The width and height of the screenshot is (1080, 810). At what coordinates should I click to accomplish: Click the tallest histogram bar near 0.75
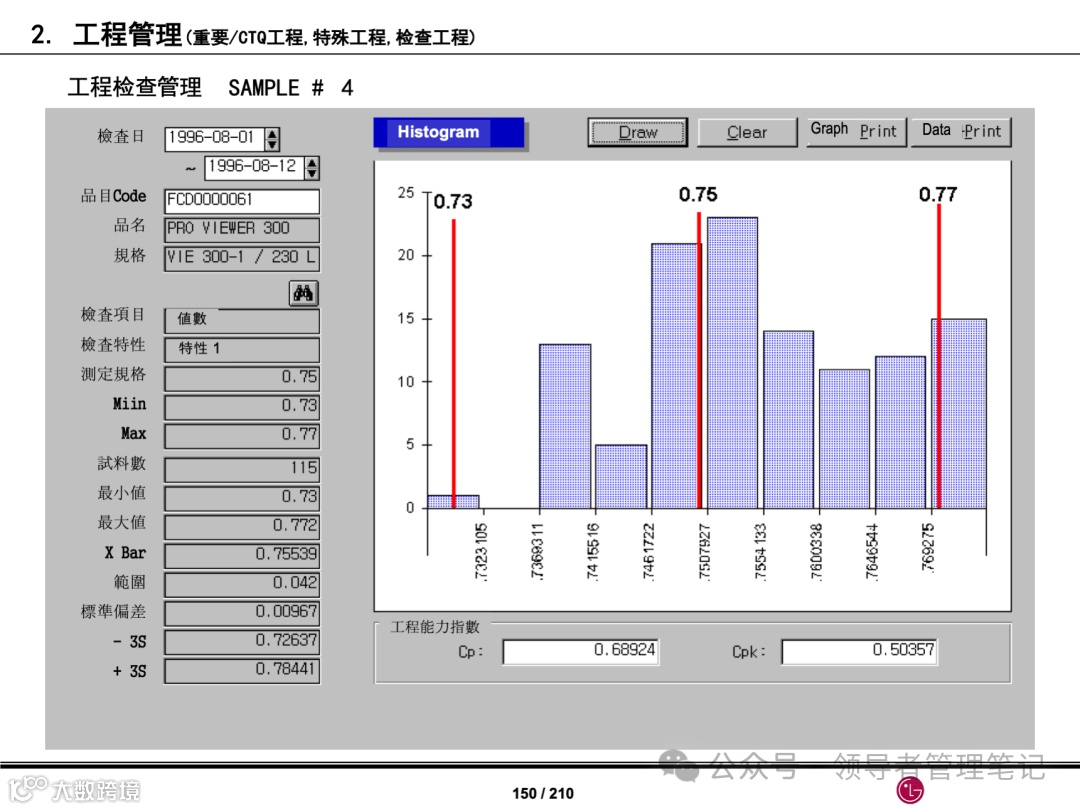pyautogui.click(x=733, y=363)
